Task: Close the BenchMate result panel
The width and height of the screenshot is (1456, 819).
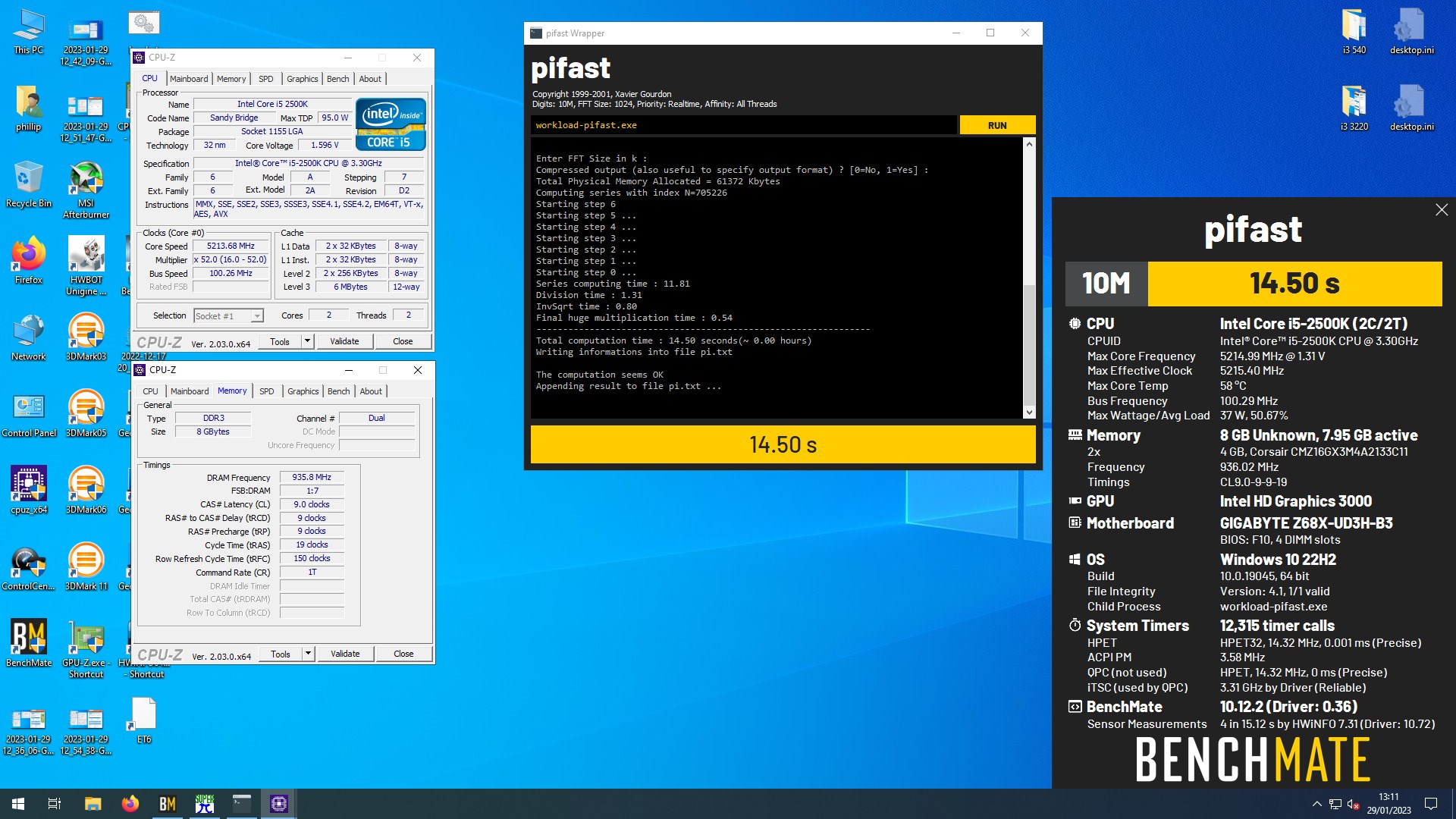Action: pyautogui.click(x=1442, y=210)
